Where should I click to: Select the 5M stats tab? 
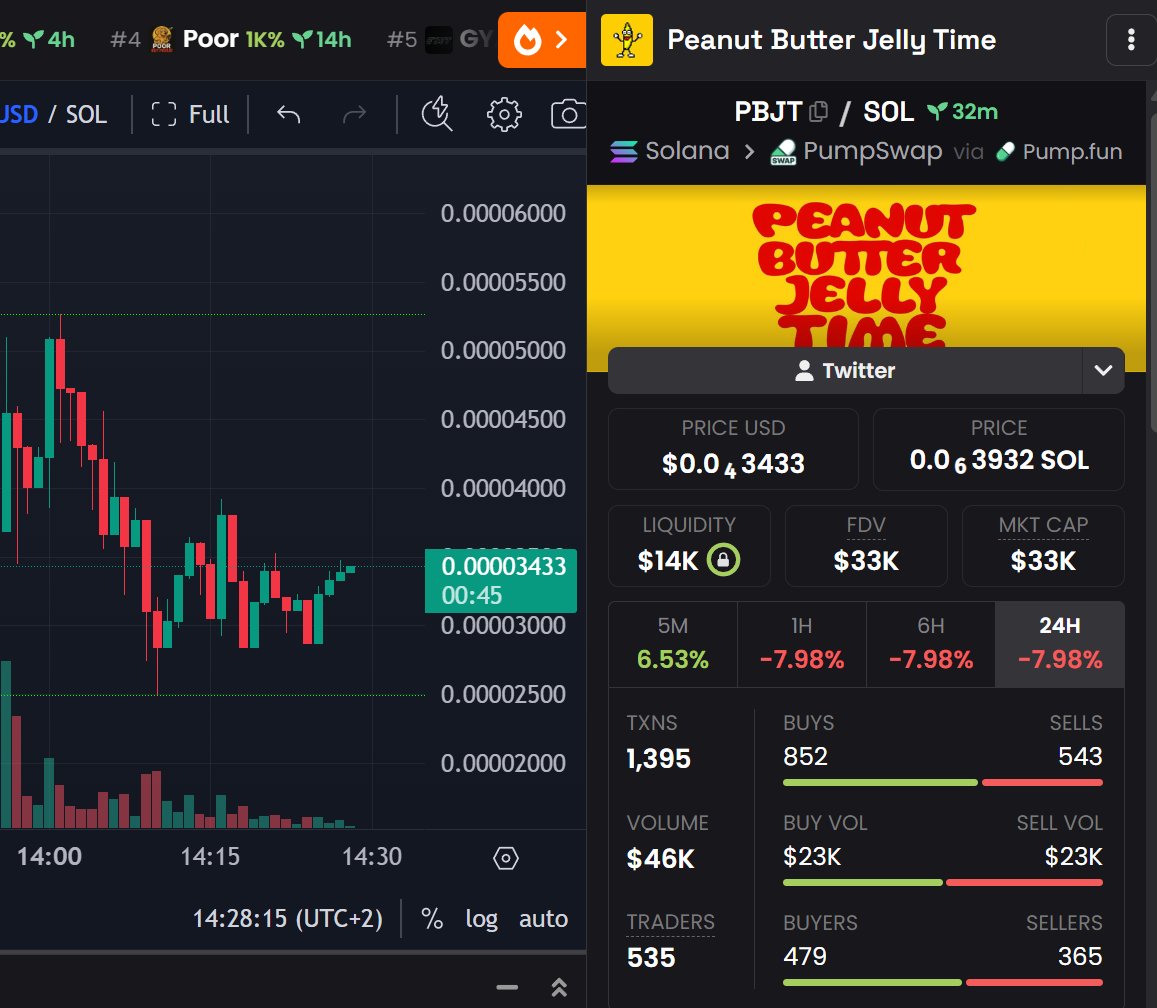pos(672,644)
